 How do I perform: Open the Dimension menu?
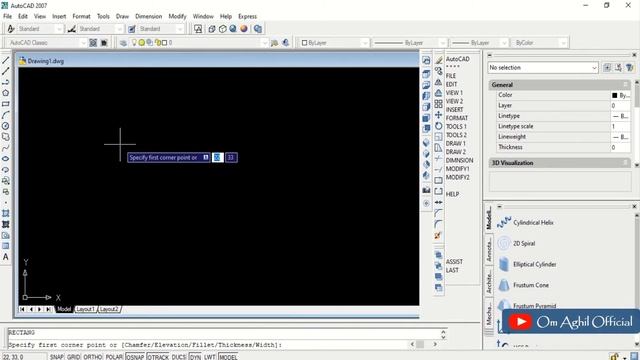(x=149, y=16)
